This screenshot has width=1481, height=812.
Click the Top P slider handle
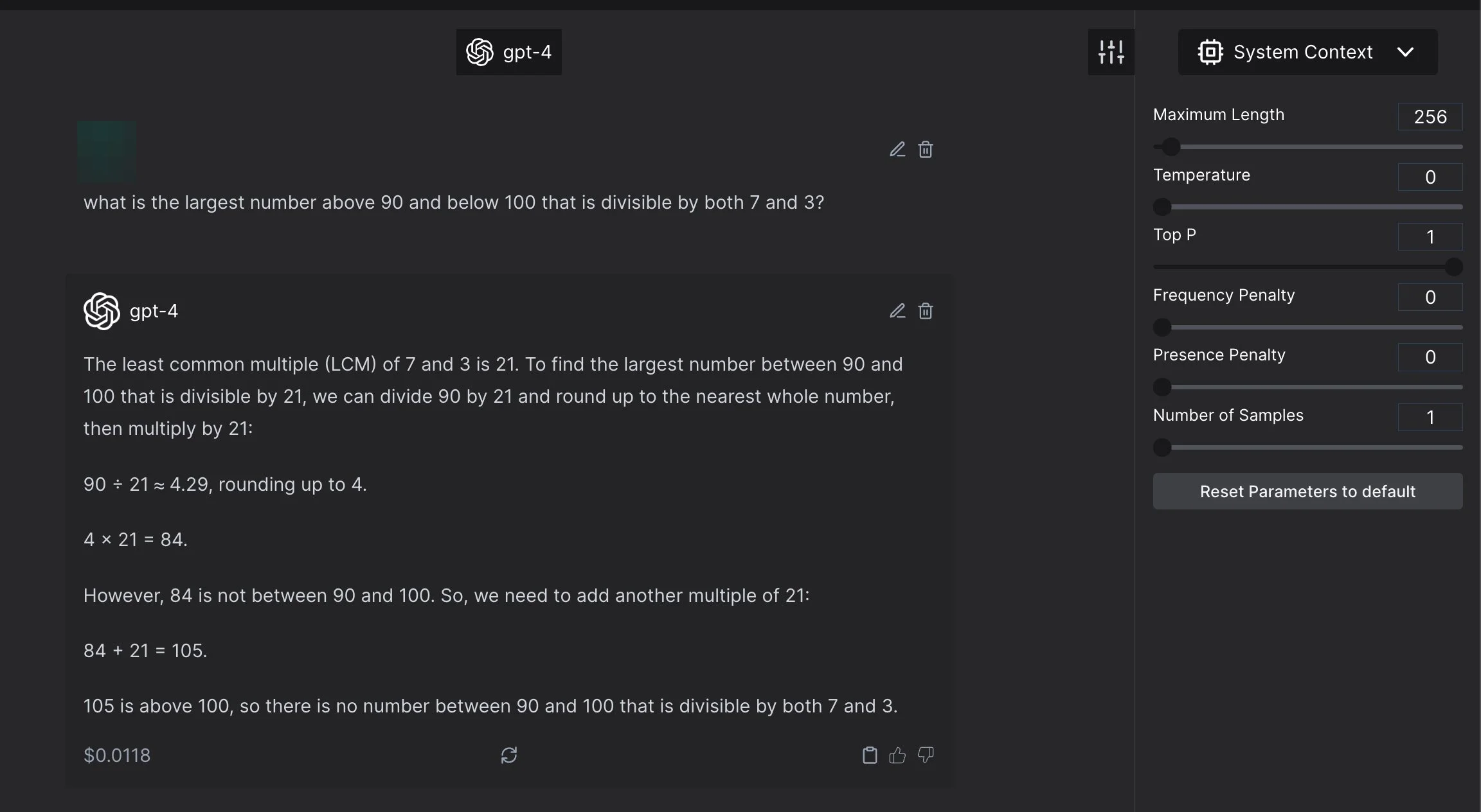[x=1454, y=267]
